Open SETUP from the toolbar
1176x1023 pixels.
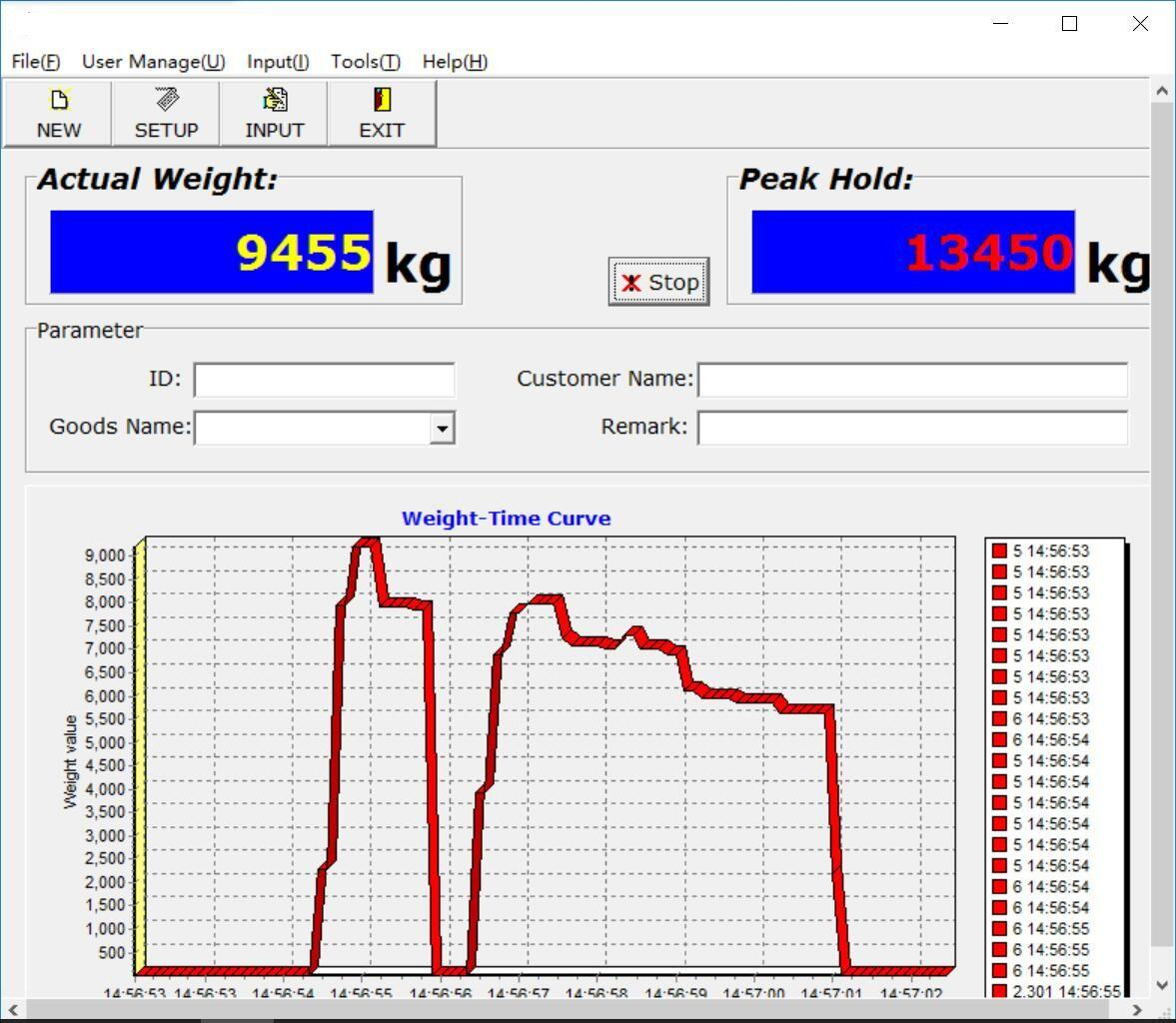pyautogui.click(x=166, y=100)
